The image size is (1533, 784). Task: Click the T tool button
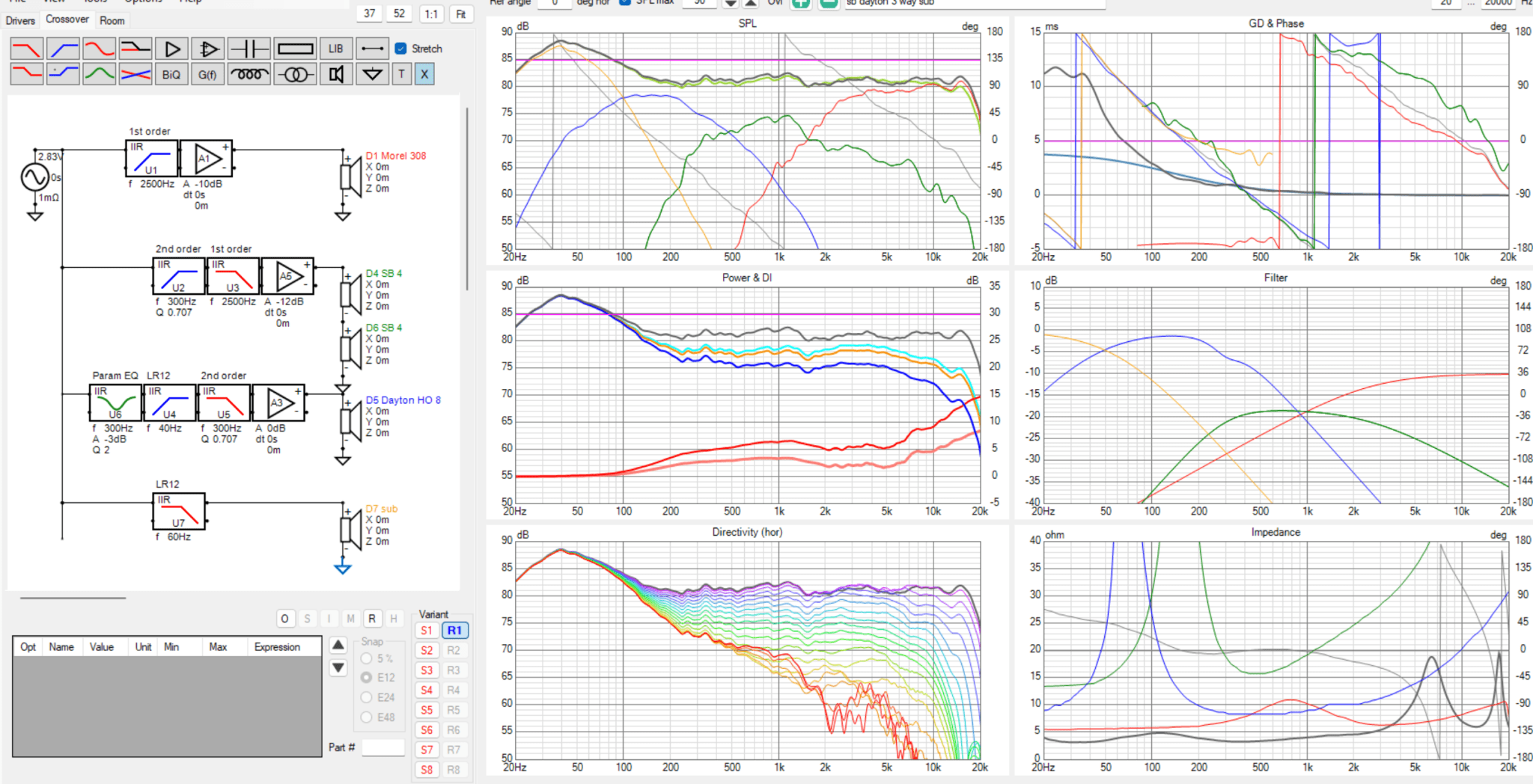pos(402,74)
